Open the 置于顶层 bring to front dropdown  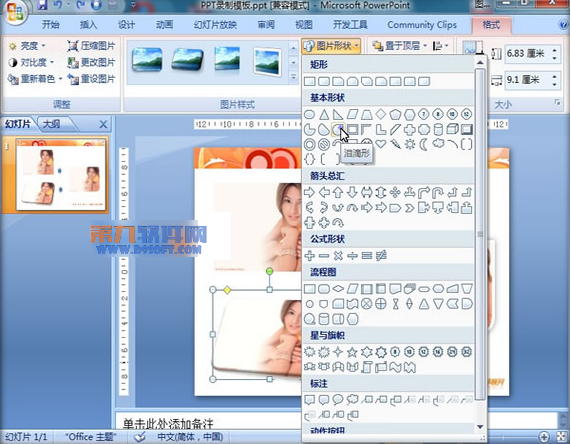(399, 46)
